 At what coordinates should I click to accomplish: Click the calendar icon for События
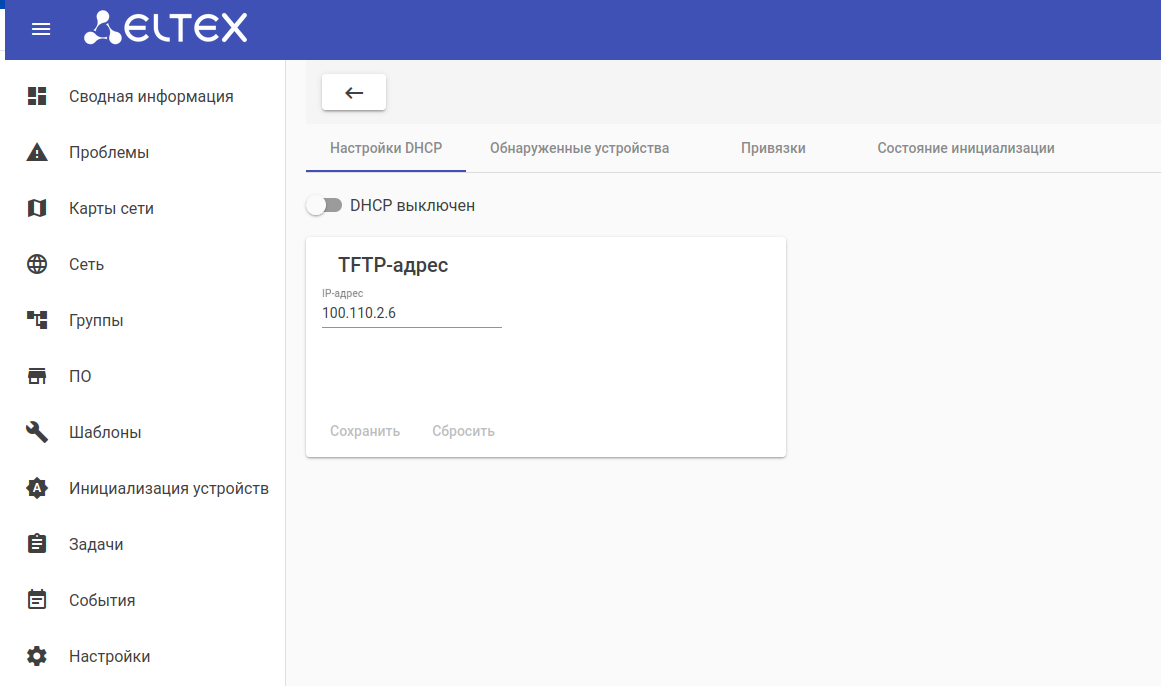click(x=37, y=600)
